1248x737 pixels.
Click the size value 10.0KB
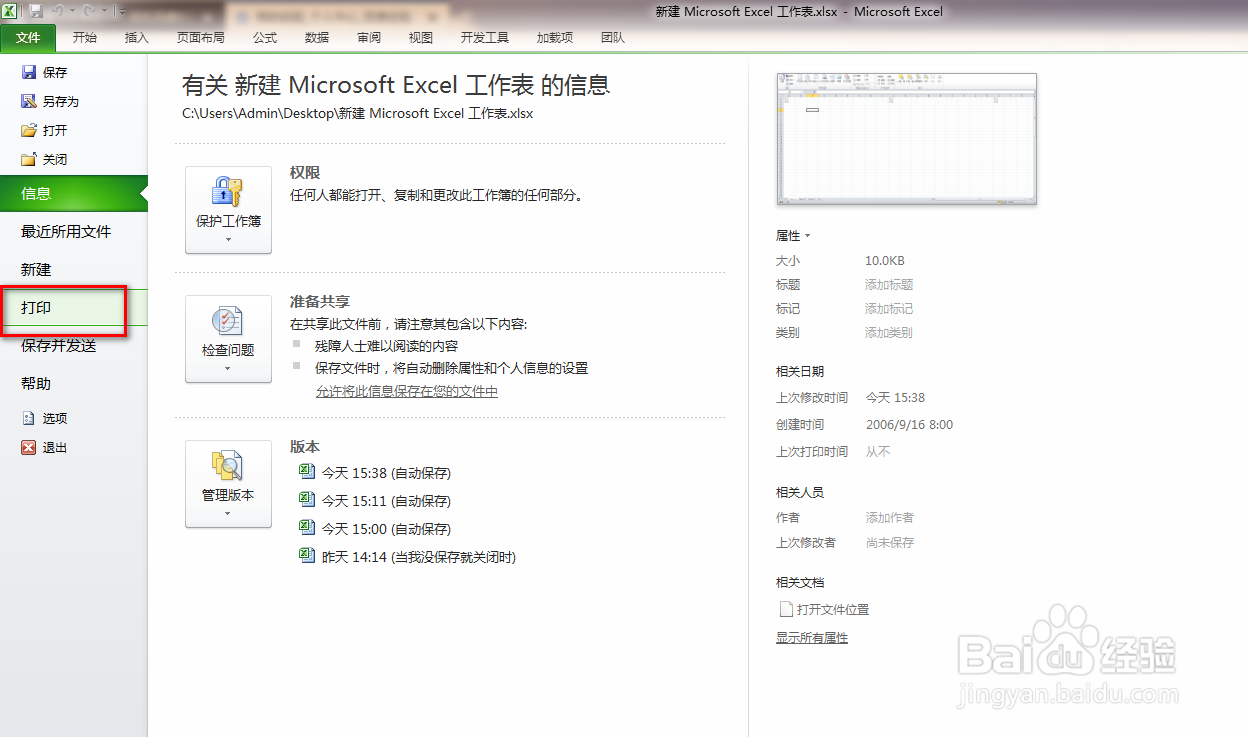(x=885, y=261)
